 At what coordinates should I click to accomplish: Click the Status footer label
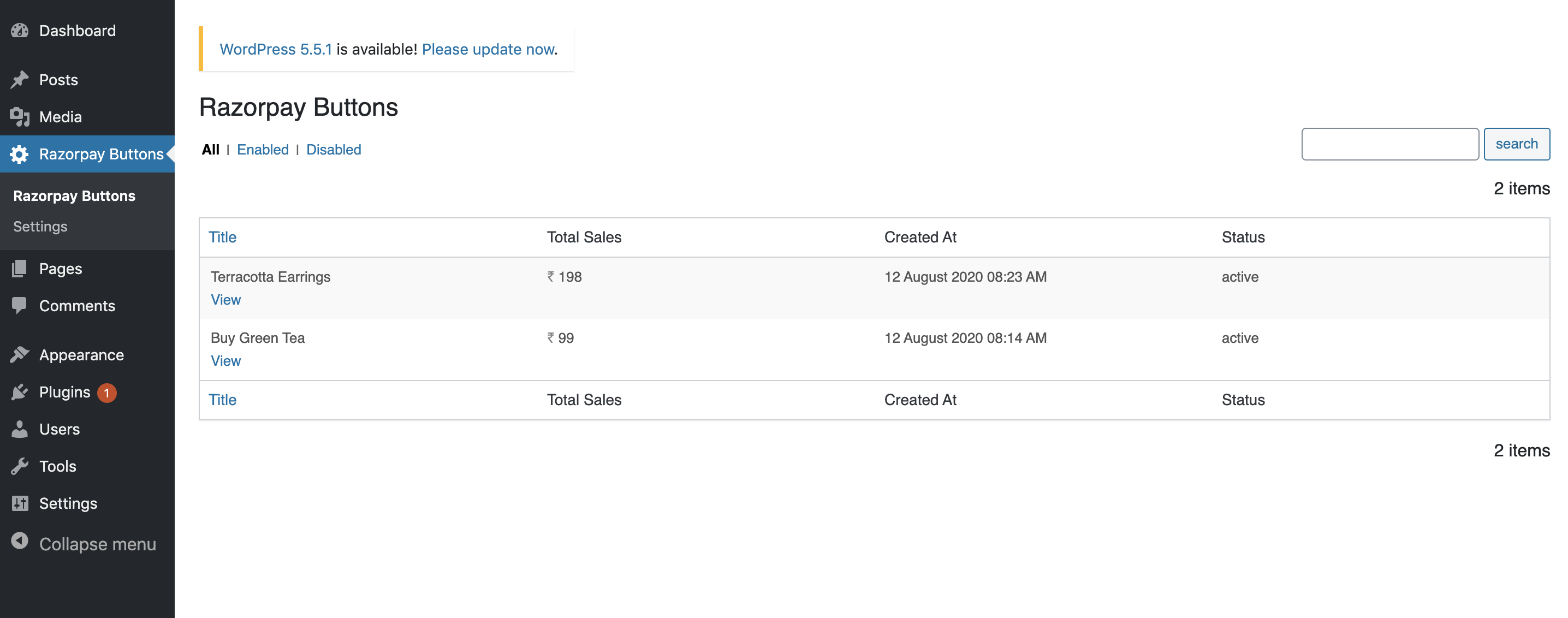(1243, 400)
